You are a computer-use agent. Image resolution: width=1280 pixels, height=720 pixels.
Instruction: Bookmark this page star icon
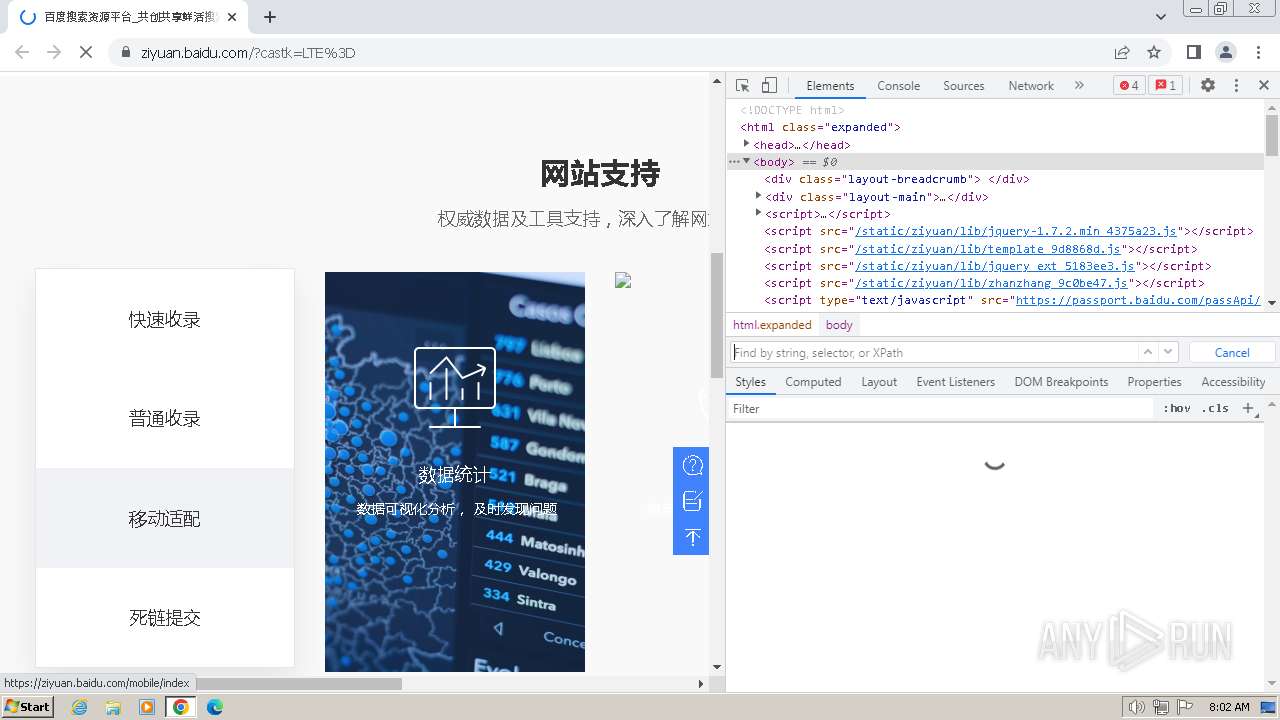[1154, 52]
